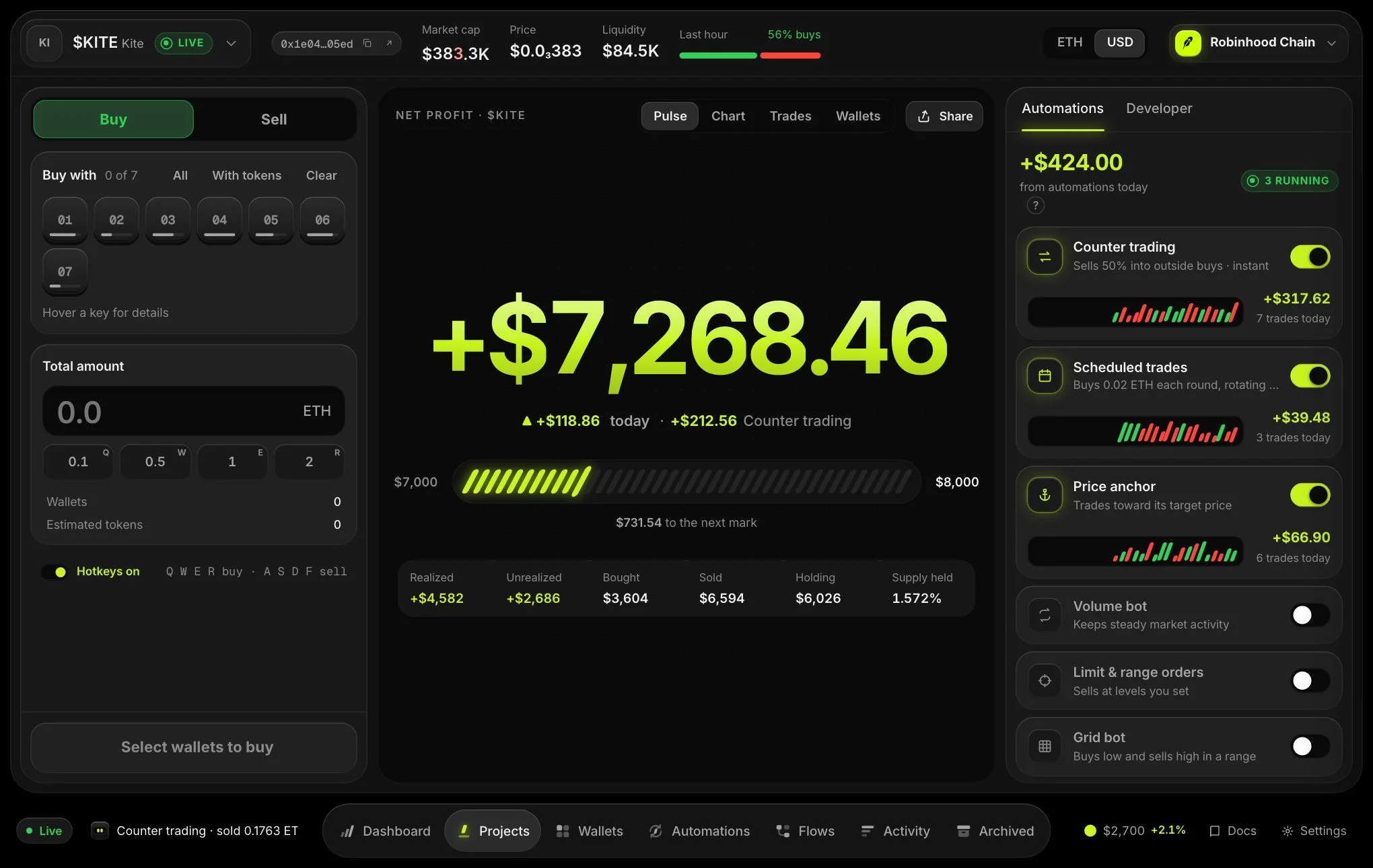Choose the 0.5 ETH preset amount
Viewport: 1373px width, 868px height.
click(x=155, y=461)
